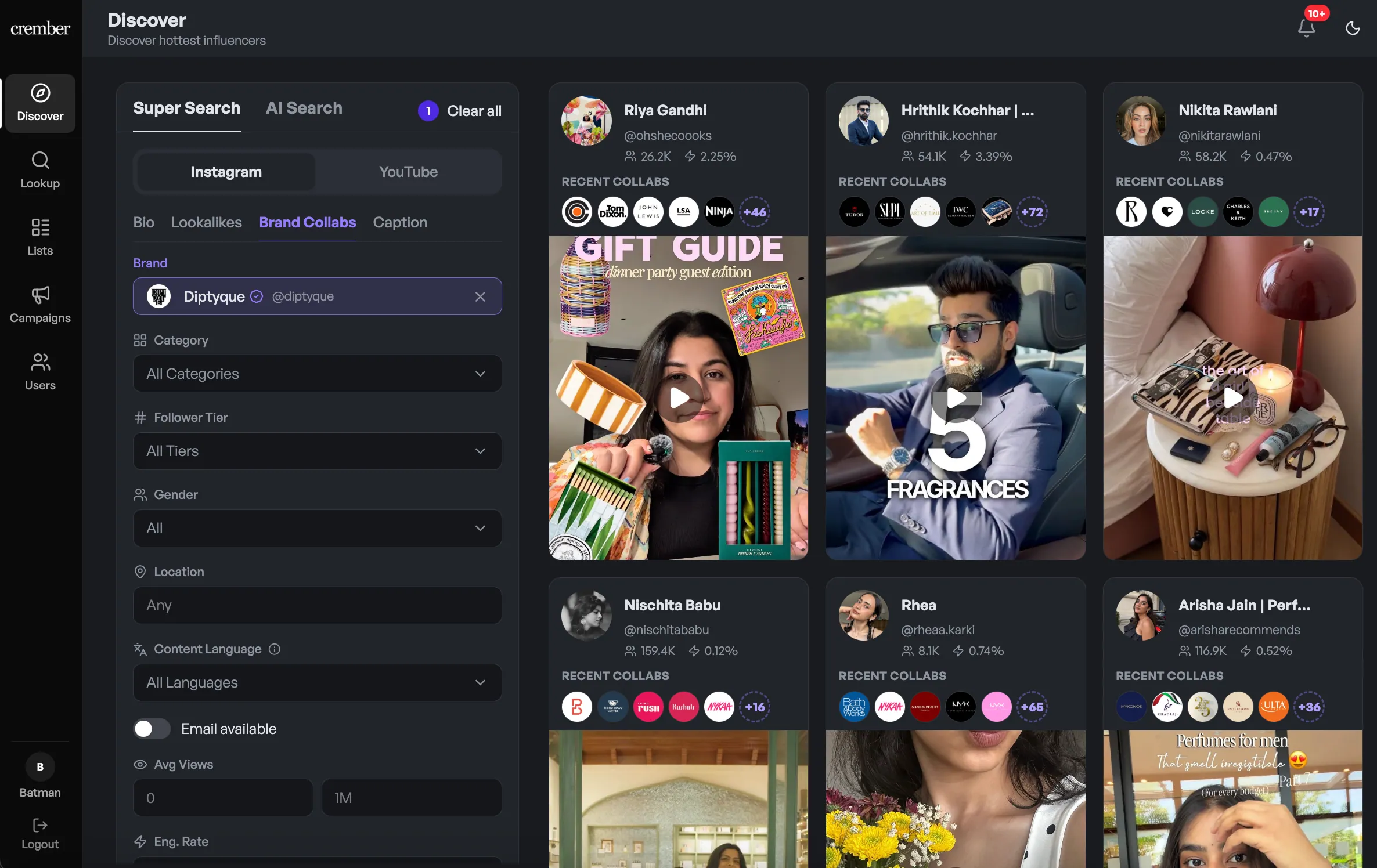Select the Instagram platform option
1377x868 pixels.
pyautogui.click(x=226, y=172)
